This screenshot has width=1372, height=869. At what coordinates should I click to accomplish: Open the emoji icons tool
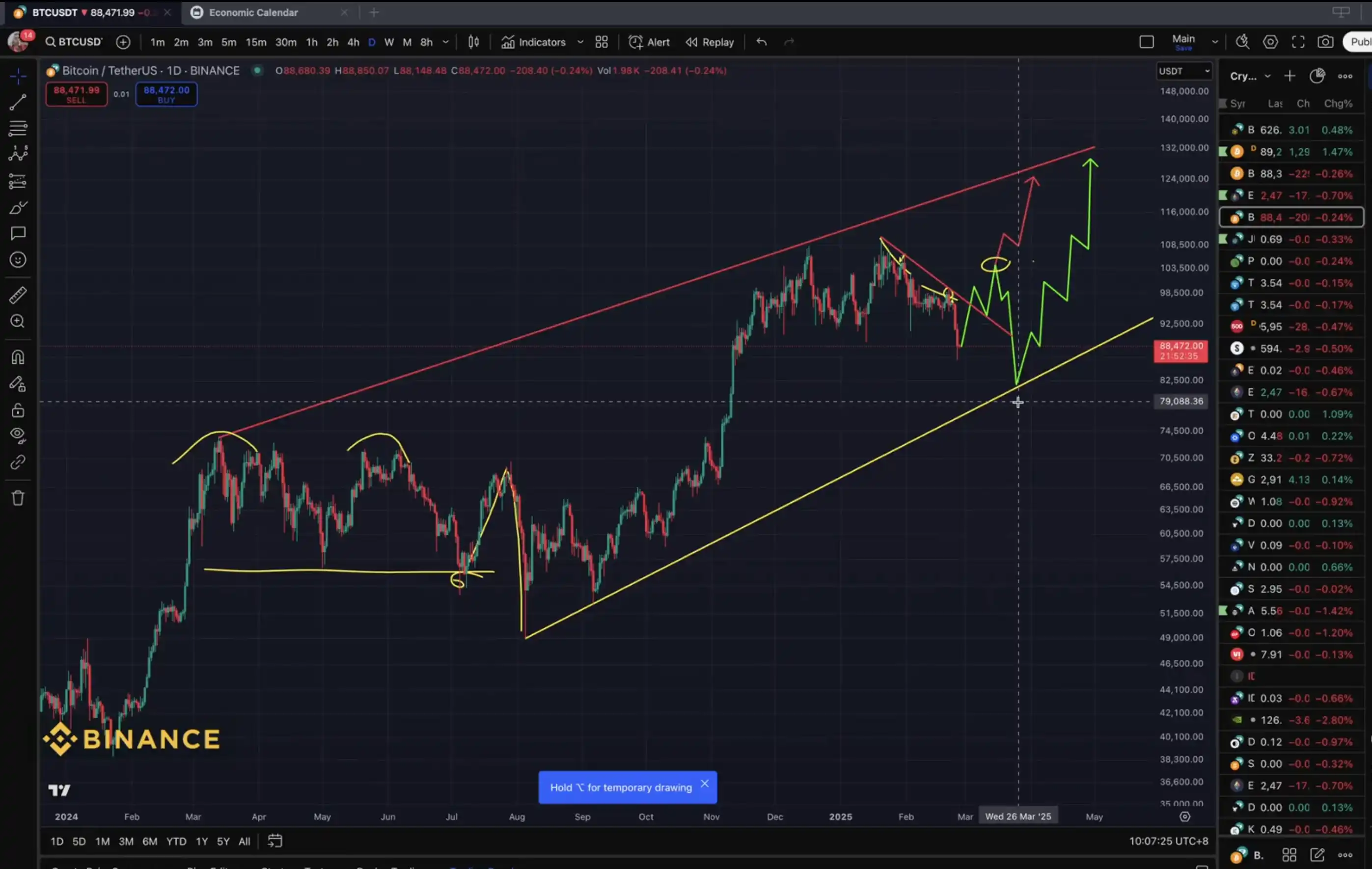pos(18,260)
